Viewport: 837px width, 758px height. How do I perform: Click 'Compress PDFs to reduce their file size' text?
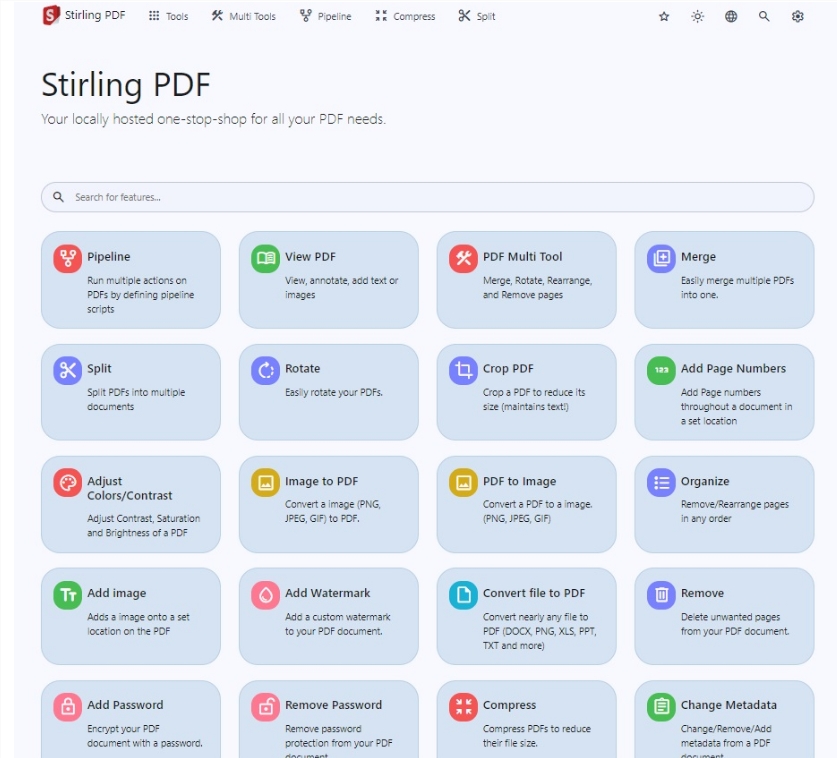[536, 736]
